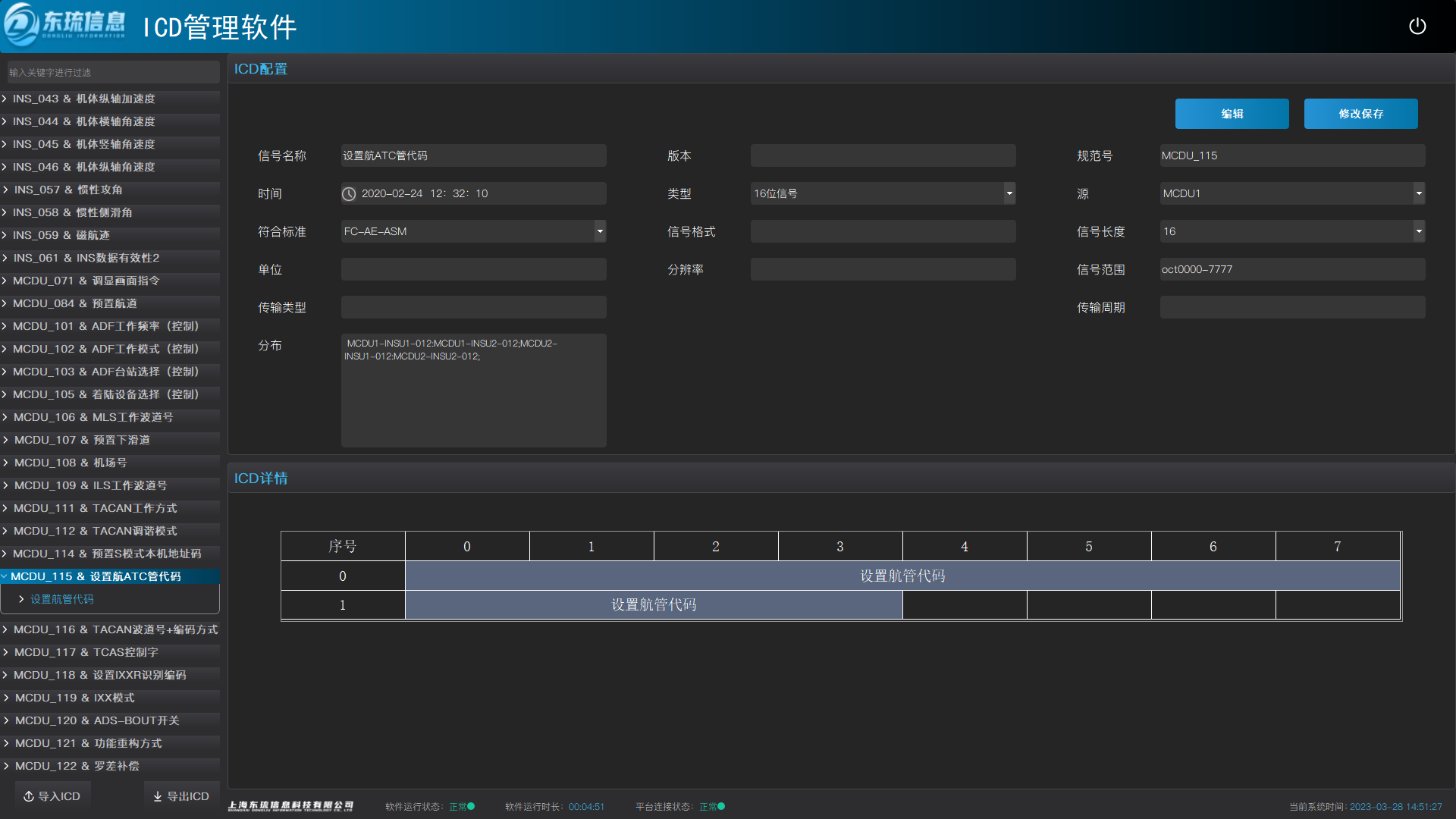
Task: Select MCDU_117 TCAS控制字 in the list
Action: pyautogui.click(x=86, y=652)
